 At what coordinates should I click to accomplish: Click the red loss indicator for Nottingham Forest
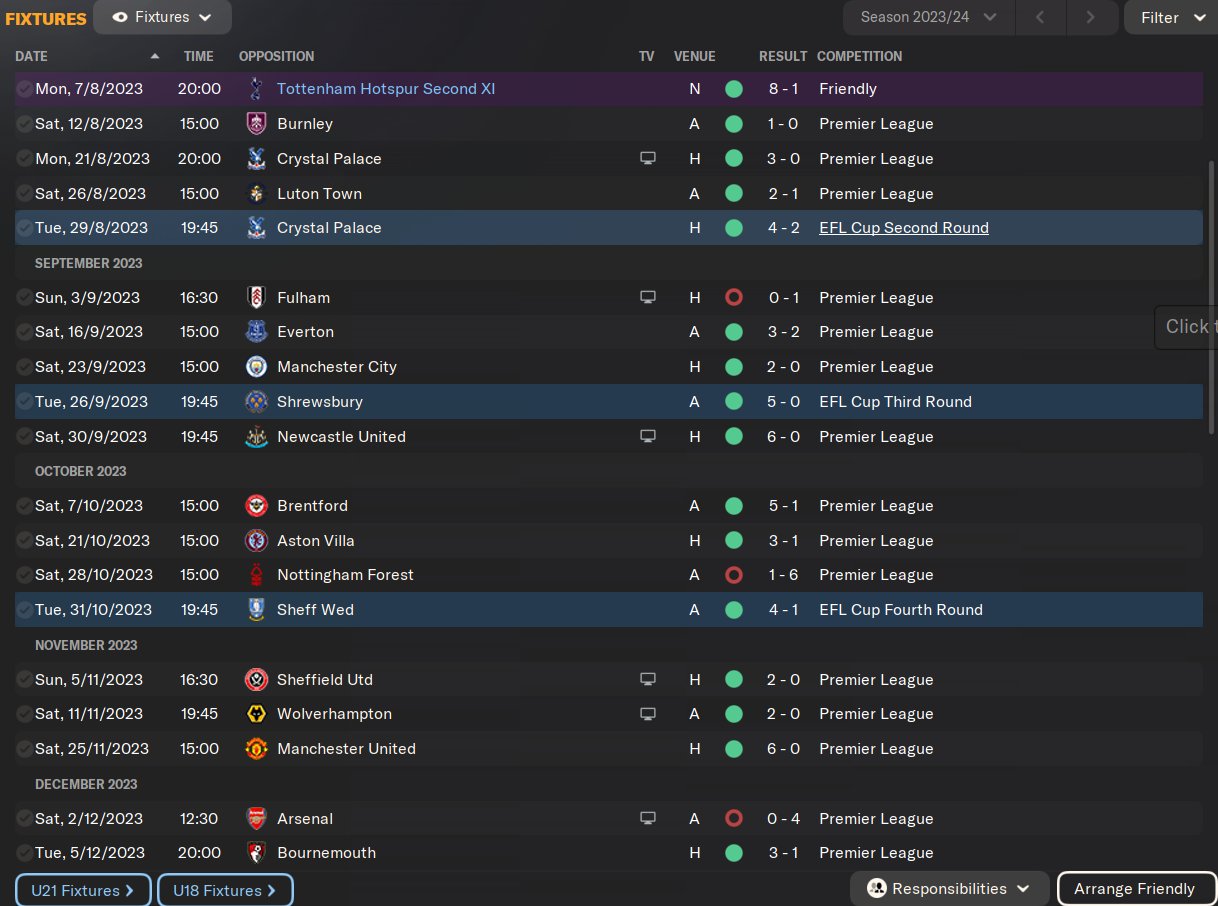pyautogui.click(x=734, y=575)
